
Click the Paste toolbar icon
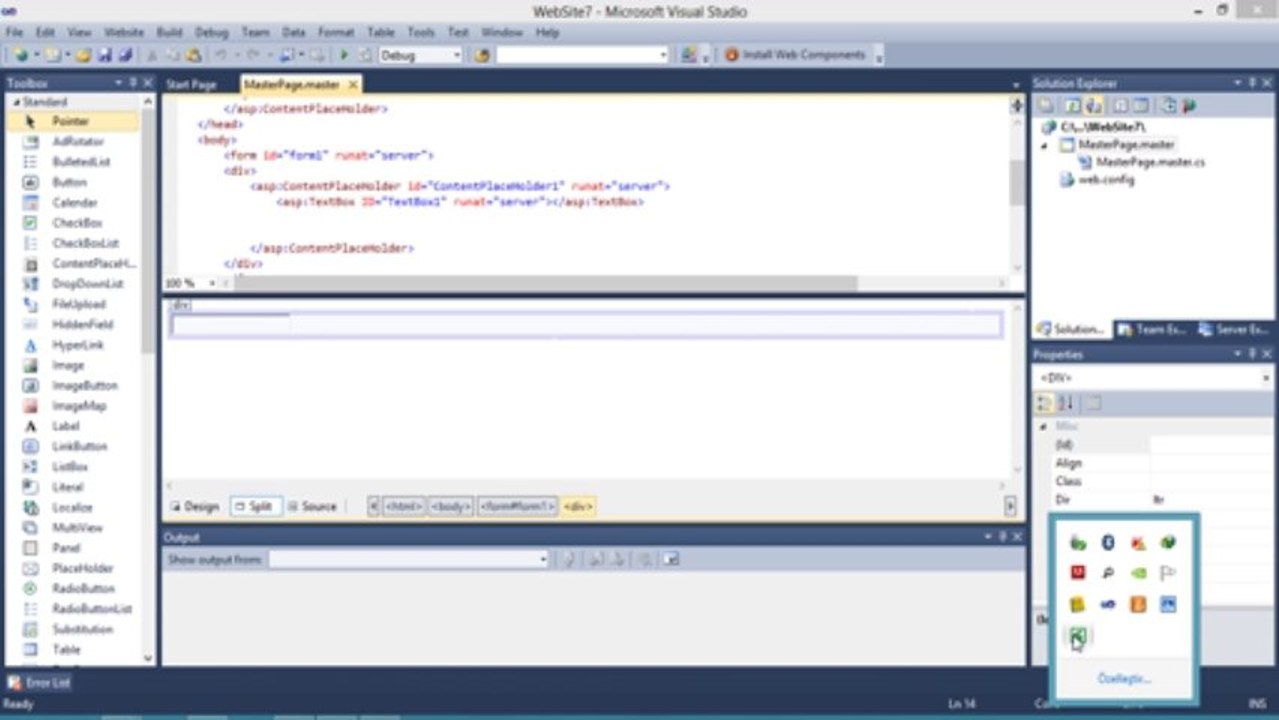coord(193,56)
